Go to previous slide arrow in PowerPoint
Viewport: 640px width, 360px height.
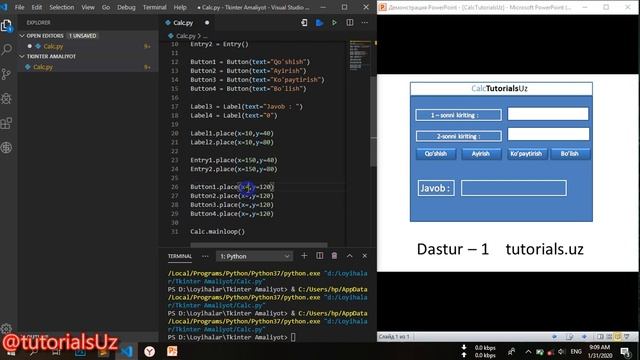pyautogui.click(x=554, y=337)
